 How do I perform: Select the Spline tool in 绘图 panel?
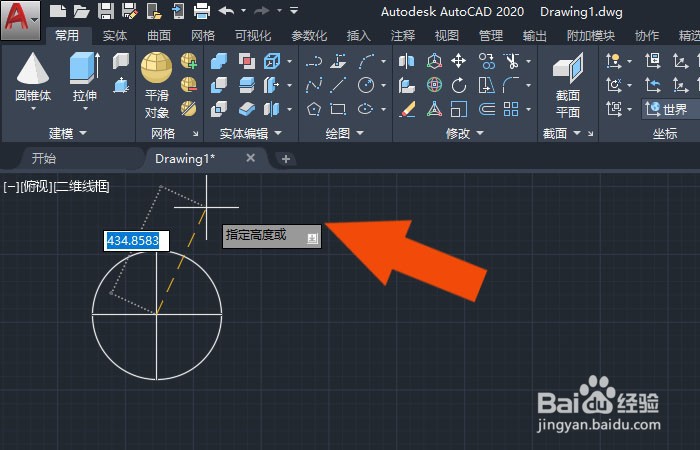coord(314,85)
